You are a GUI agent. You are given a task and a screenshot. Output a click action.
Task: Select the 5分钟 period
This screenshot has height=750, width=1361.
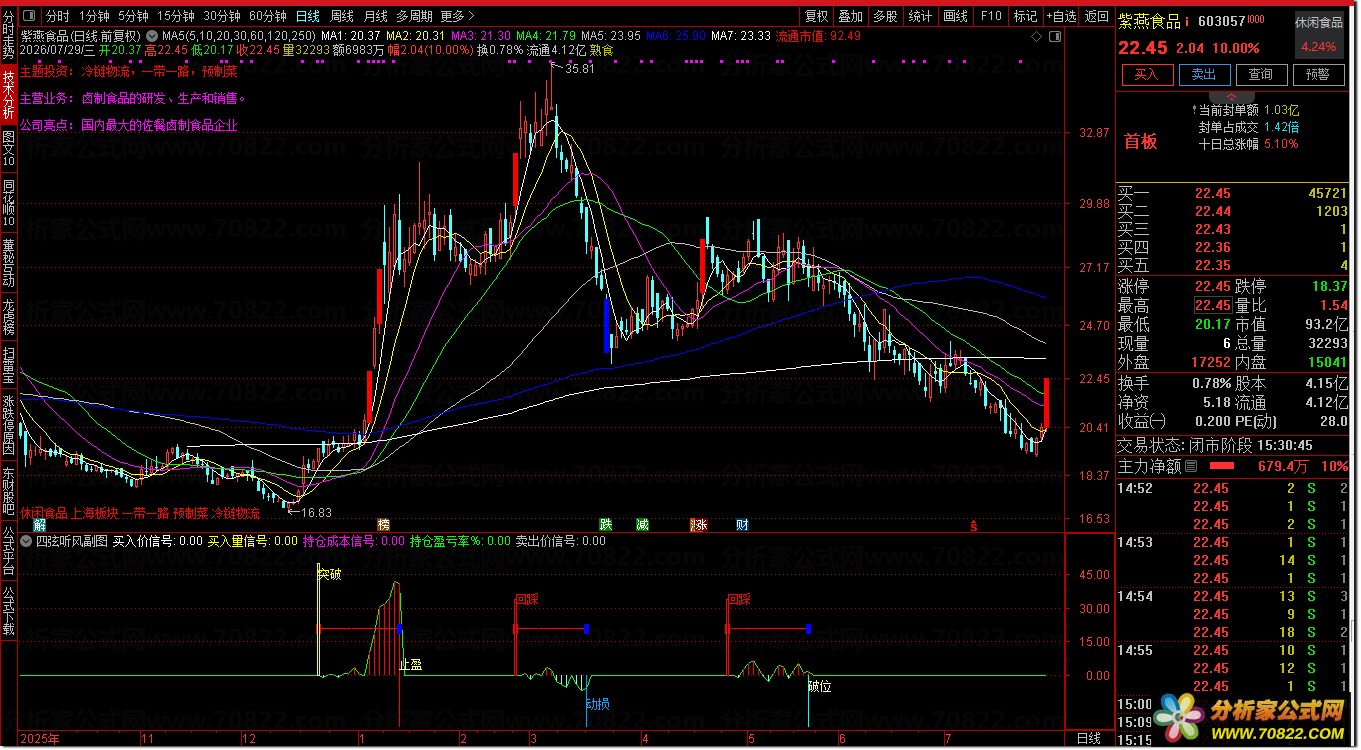pyautogui.click(x=133, y=16)
